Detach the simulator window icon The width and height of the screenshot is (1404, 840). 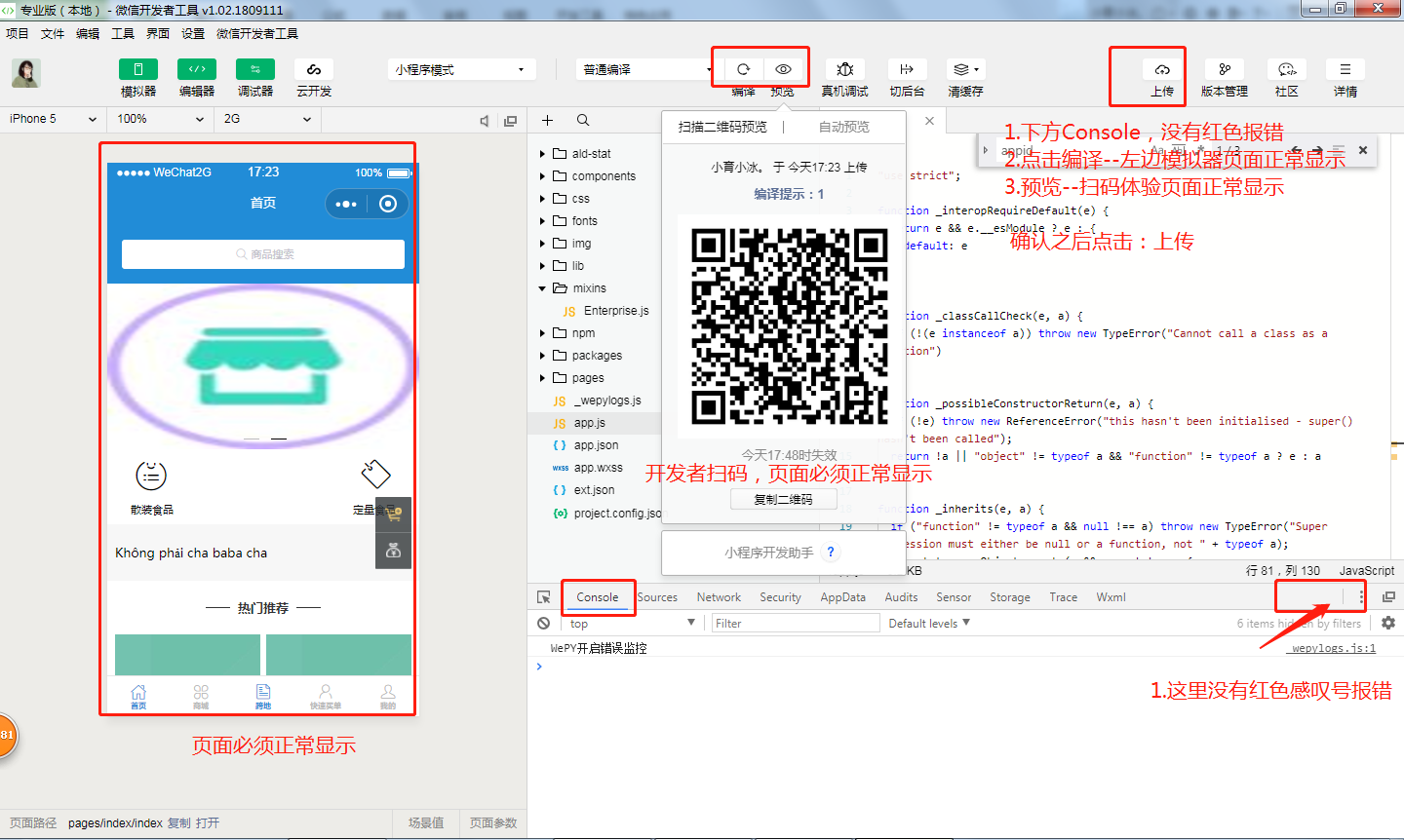(x=510, y=121)
